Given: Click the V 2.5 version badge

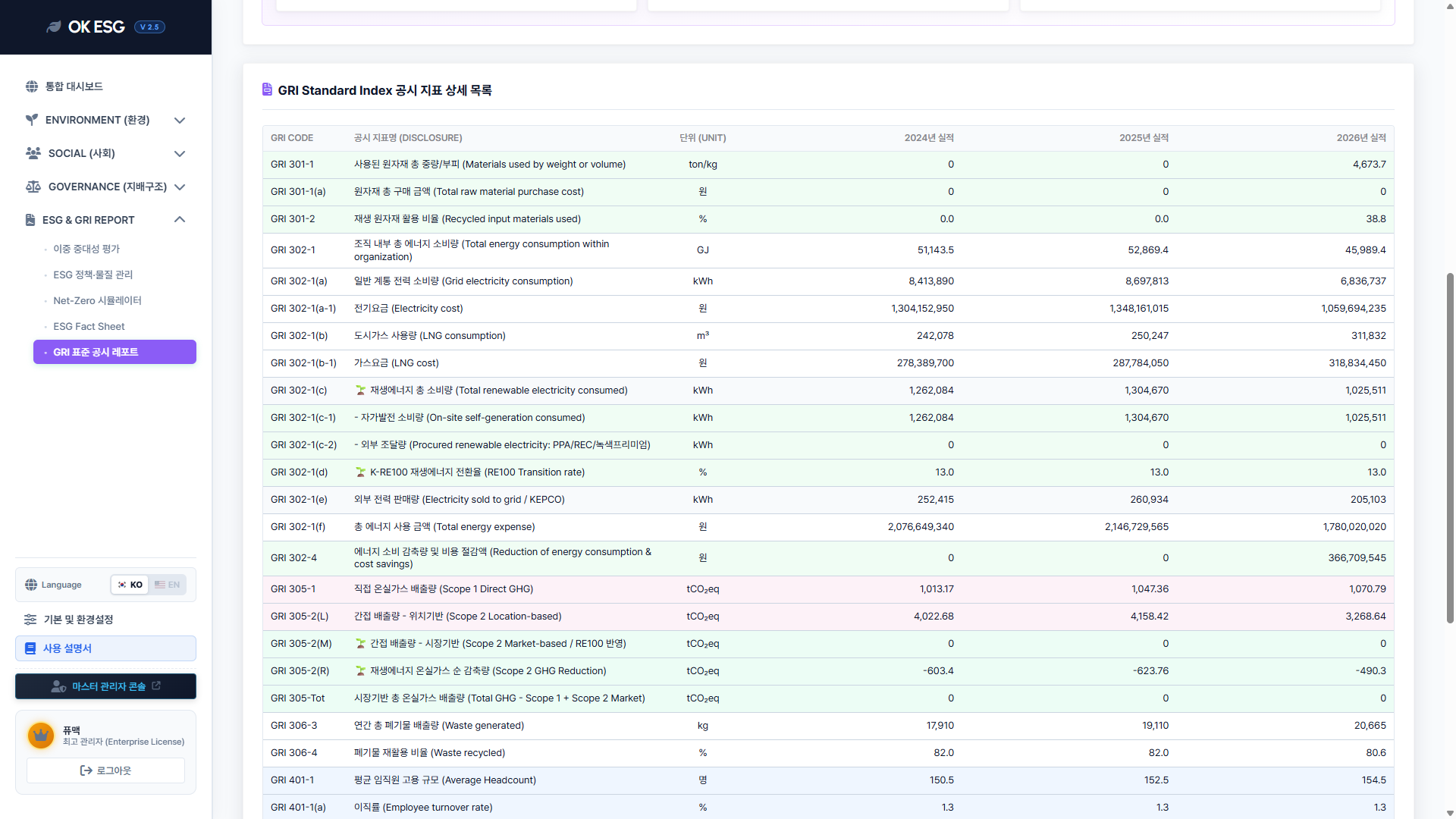Looking at the screenshot, I should (x=149, y=27).
